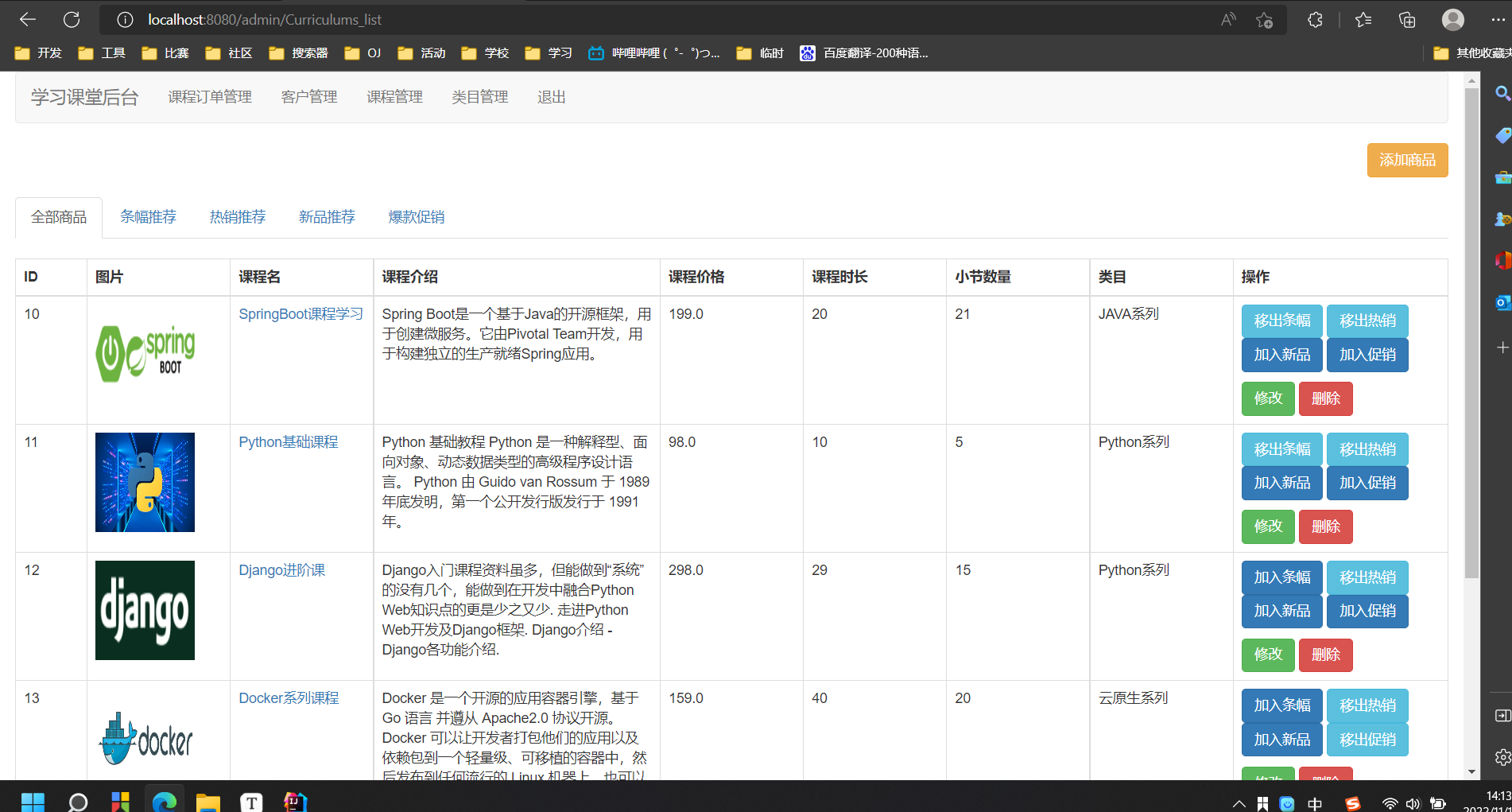This screenshot has width=1512, height=812.
Task: Open the SpringBoot课程学习 course link
Action: tap(300, 314)
